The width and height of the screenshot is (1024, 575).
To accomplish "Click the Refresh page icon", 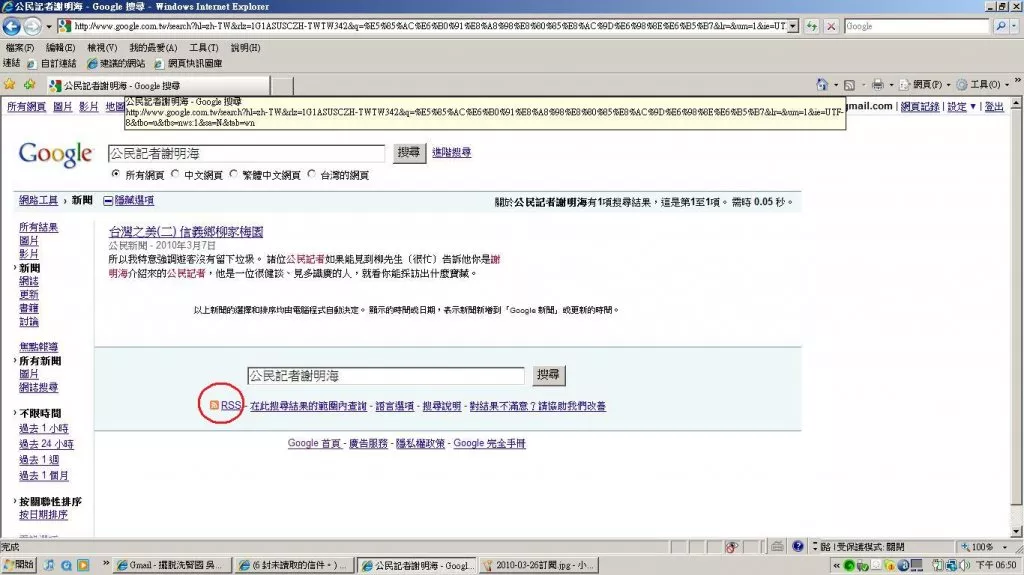I will coord(811,26).
